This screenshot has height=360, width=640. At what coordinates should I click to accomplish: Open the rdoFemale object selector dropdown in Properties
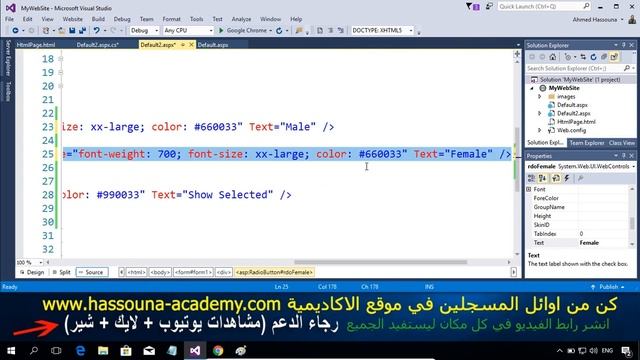pos(633,167)
